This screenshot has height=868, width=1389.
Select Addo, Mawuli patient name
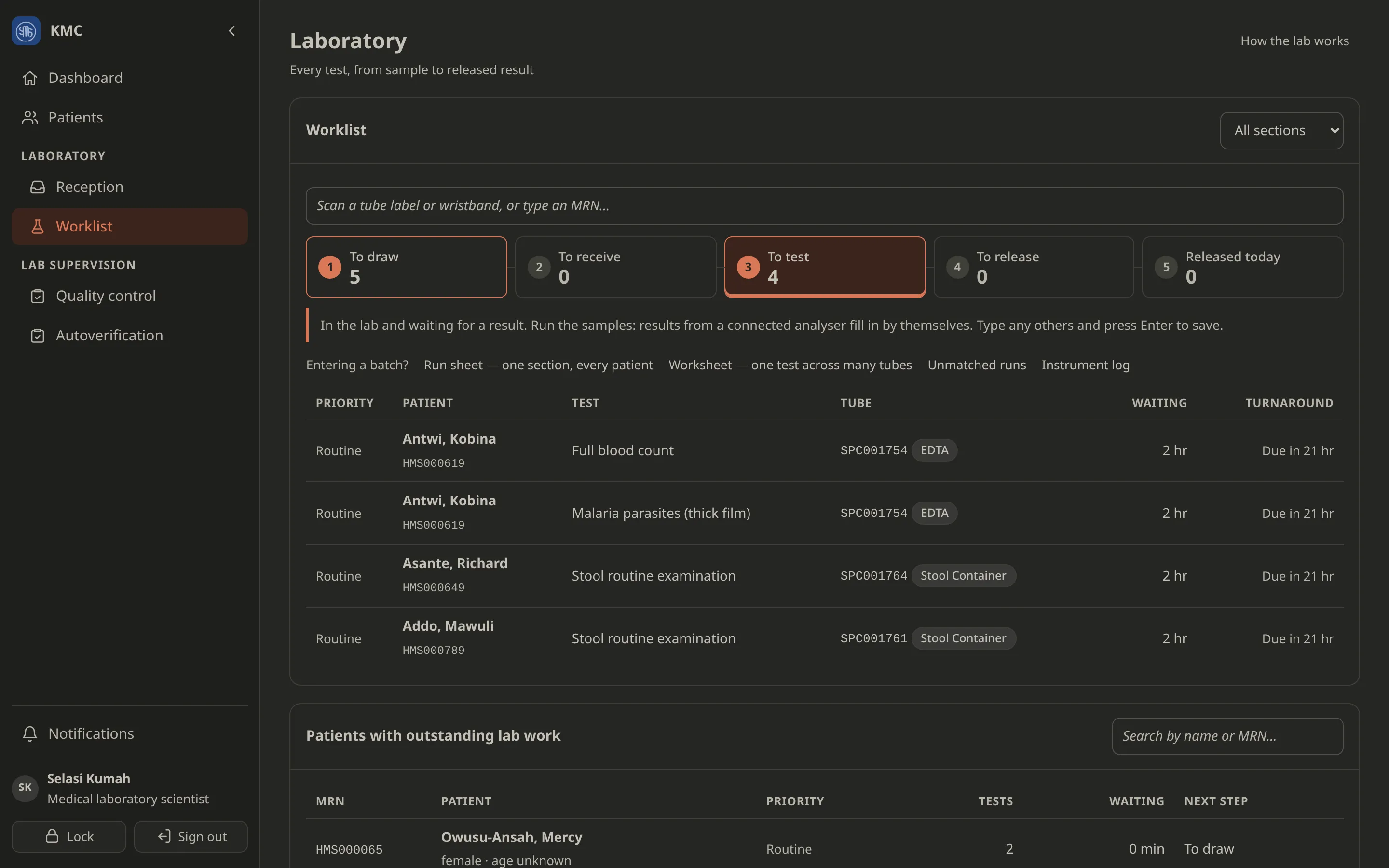448,626
